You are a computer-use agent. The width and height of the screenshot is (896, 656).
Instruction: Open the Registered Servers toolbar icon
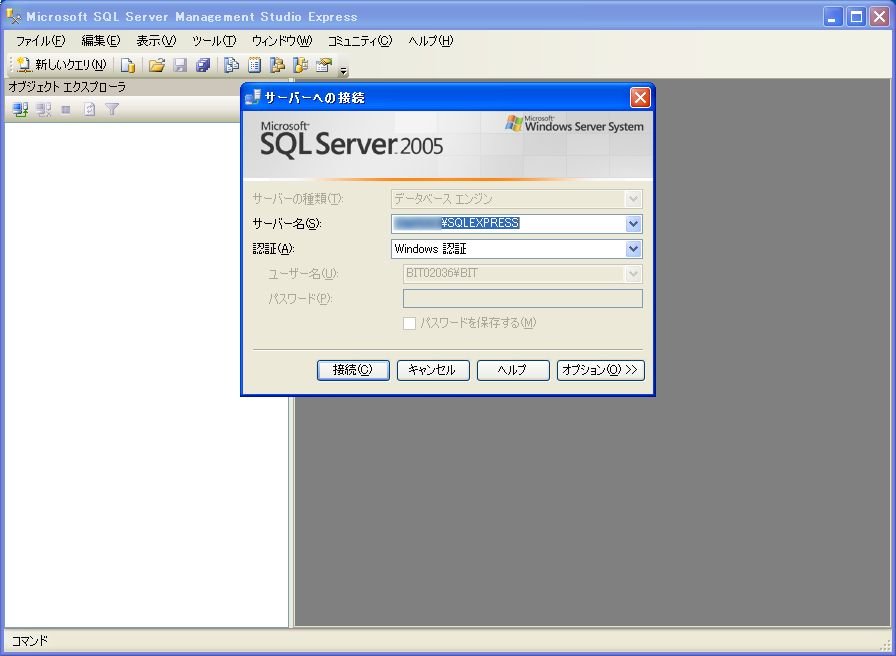click(x=231, y=65)
